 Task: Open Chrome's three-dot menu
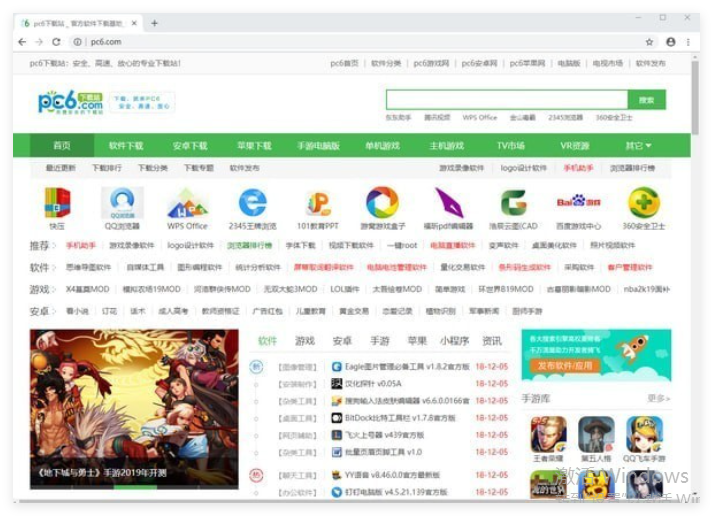pos(688,42)
